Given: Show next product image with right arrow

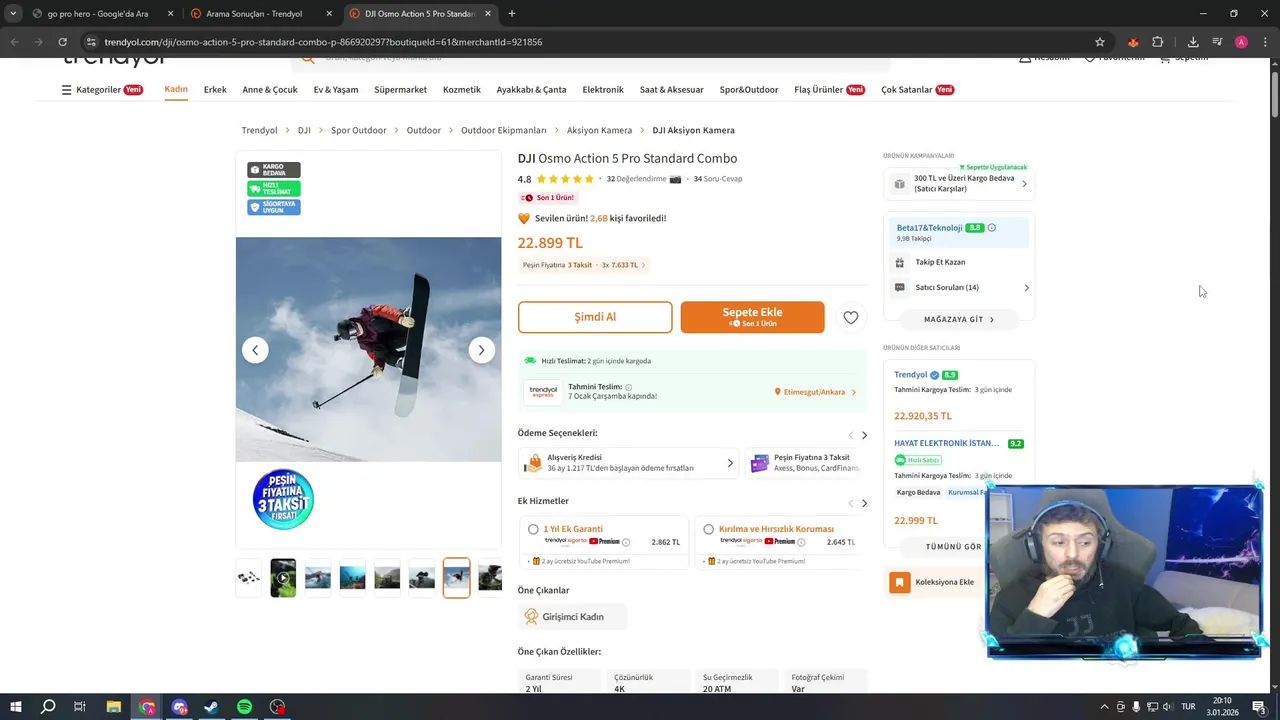Looking at the screenshot, I should (481, 350).
